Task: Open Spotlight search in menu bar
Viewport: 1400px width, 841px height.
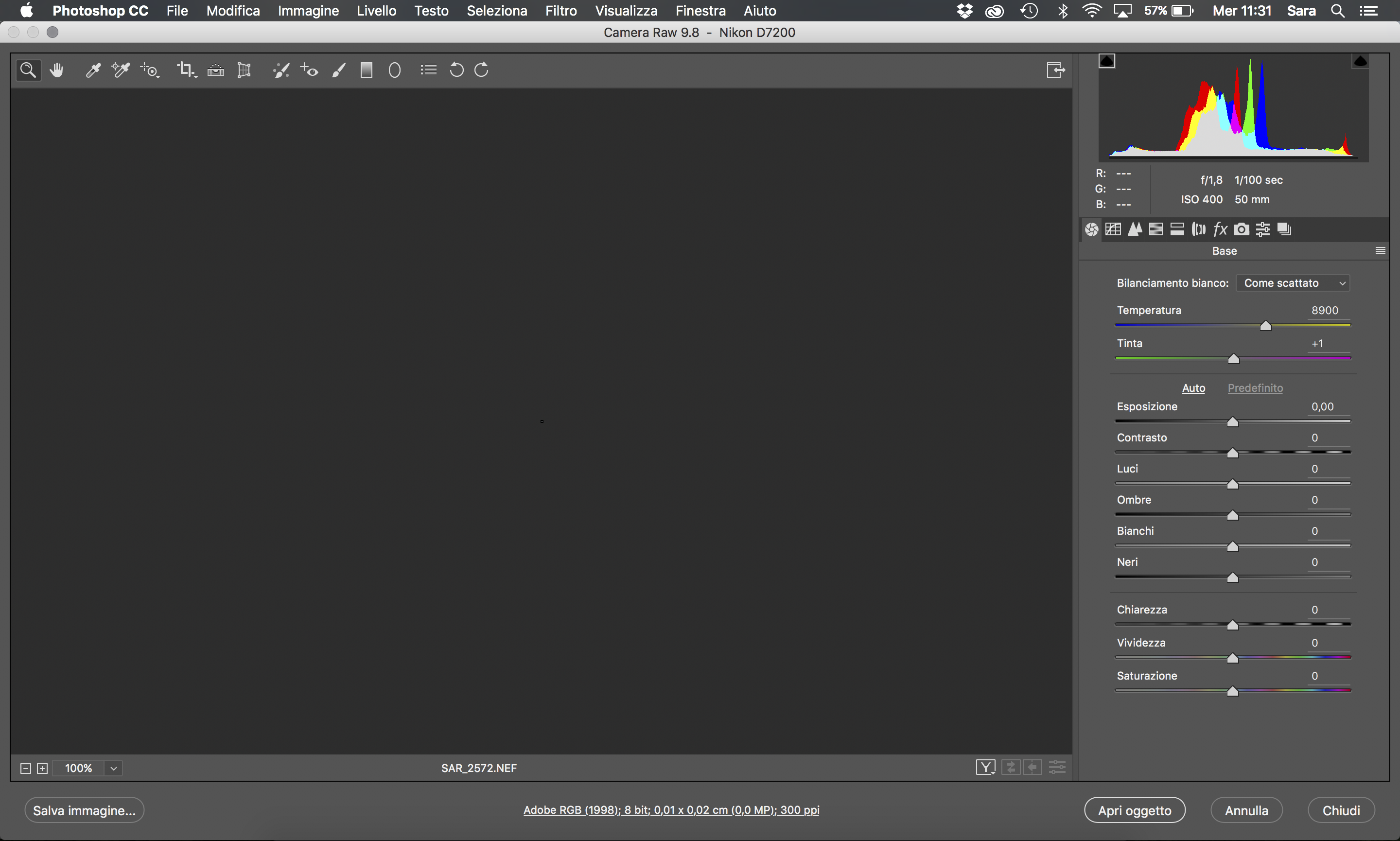Action: [x=1338, y=11]
